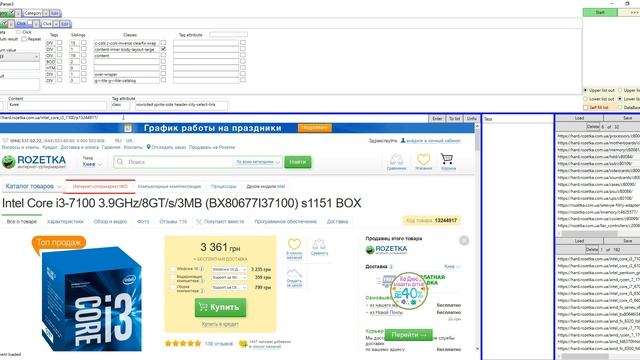Change delivery city Киев dropdown

pyautogui.click(x=452, y=267)
